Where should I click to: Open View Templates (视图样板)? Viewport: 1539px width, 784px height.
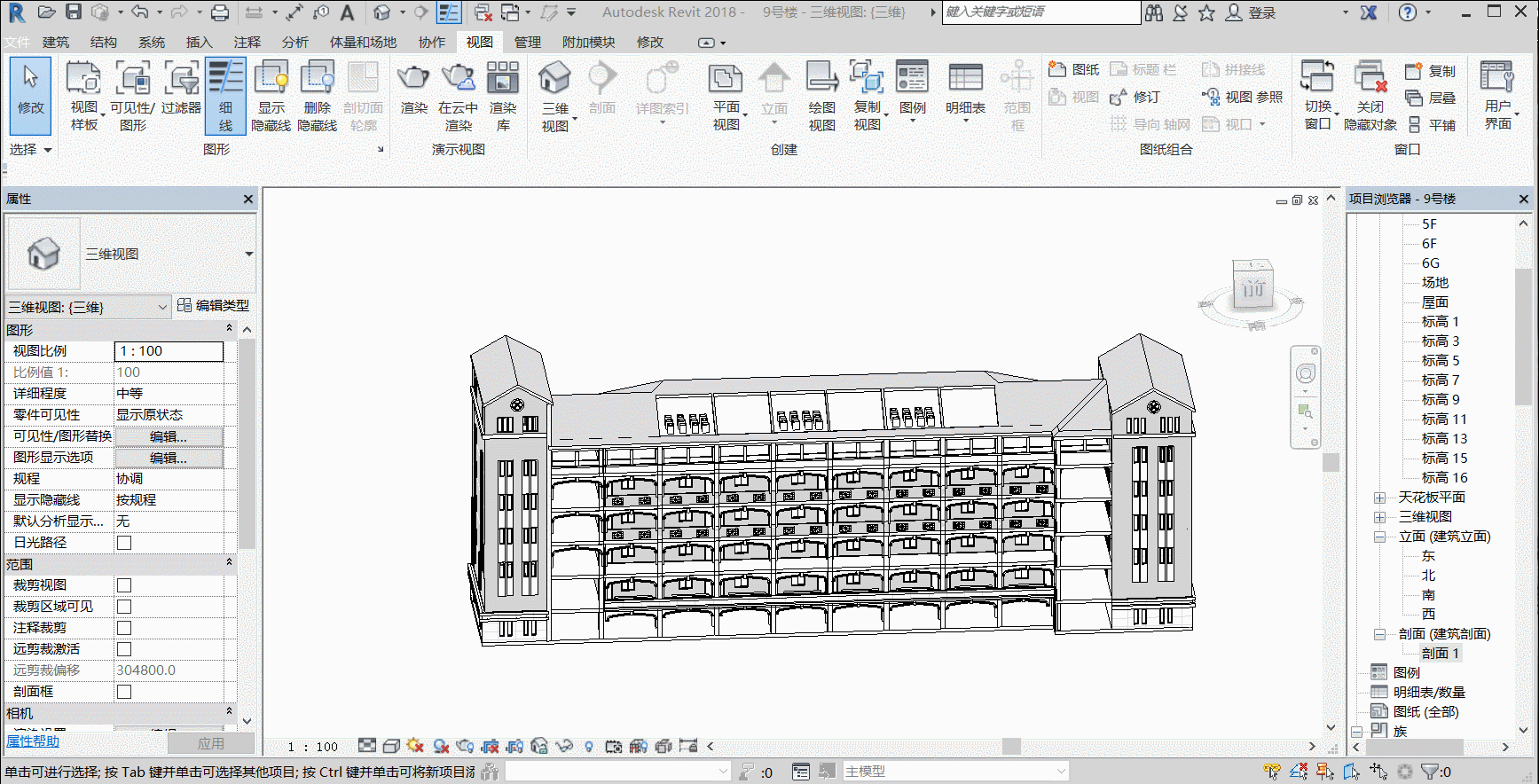click(84, 97)
